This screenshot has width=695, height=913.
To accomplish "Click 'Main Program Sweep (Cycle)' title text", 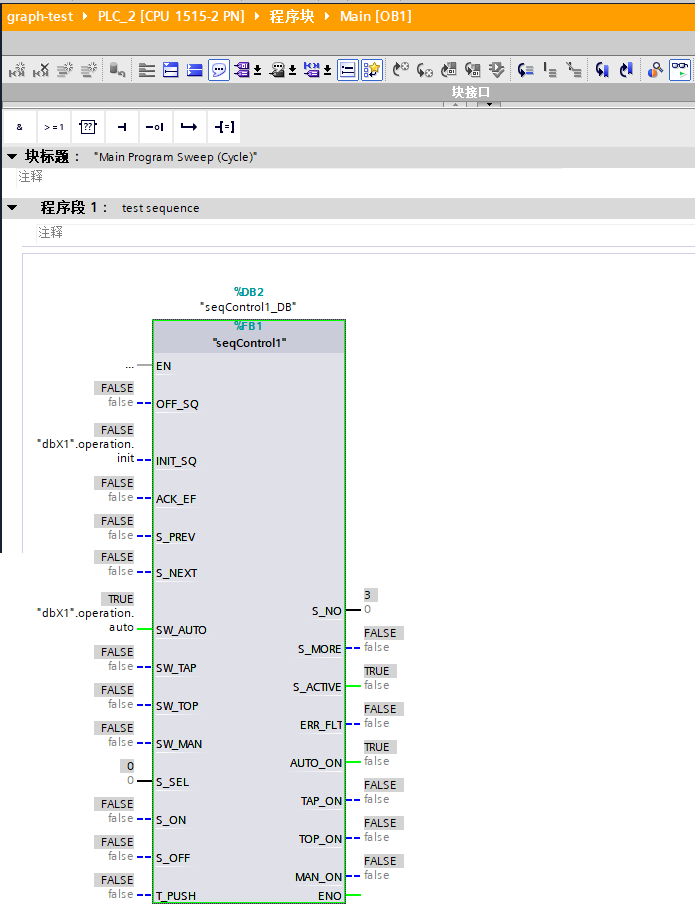I will [175, 157].
